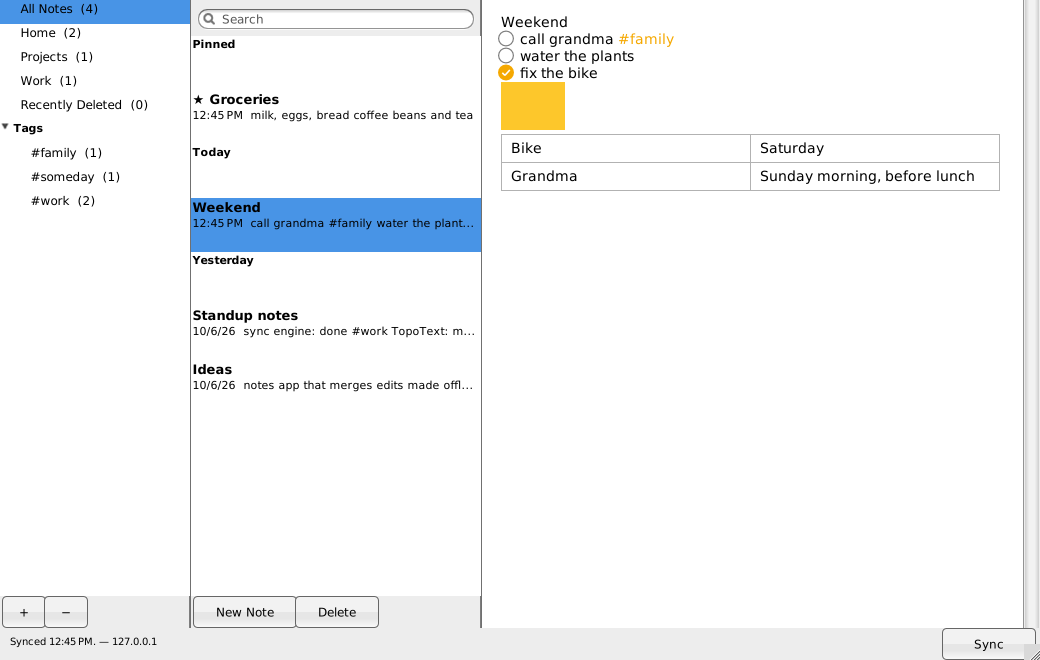Click the 'Bike' table cell

(625, 148)
